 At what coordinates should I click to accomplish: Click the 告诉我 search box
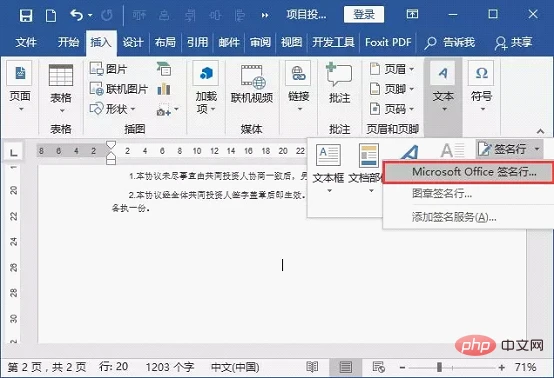click(449, 43)
